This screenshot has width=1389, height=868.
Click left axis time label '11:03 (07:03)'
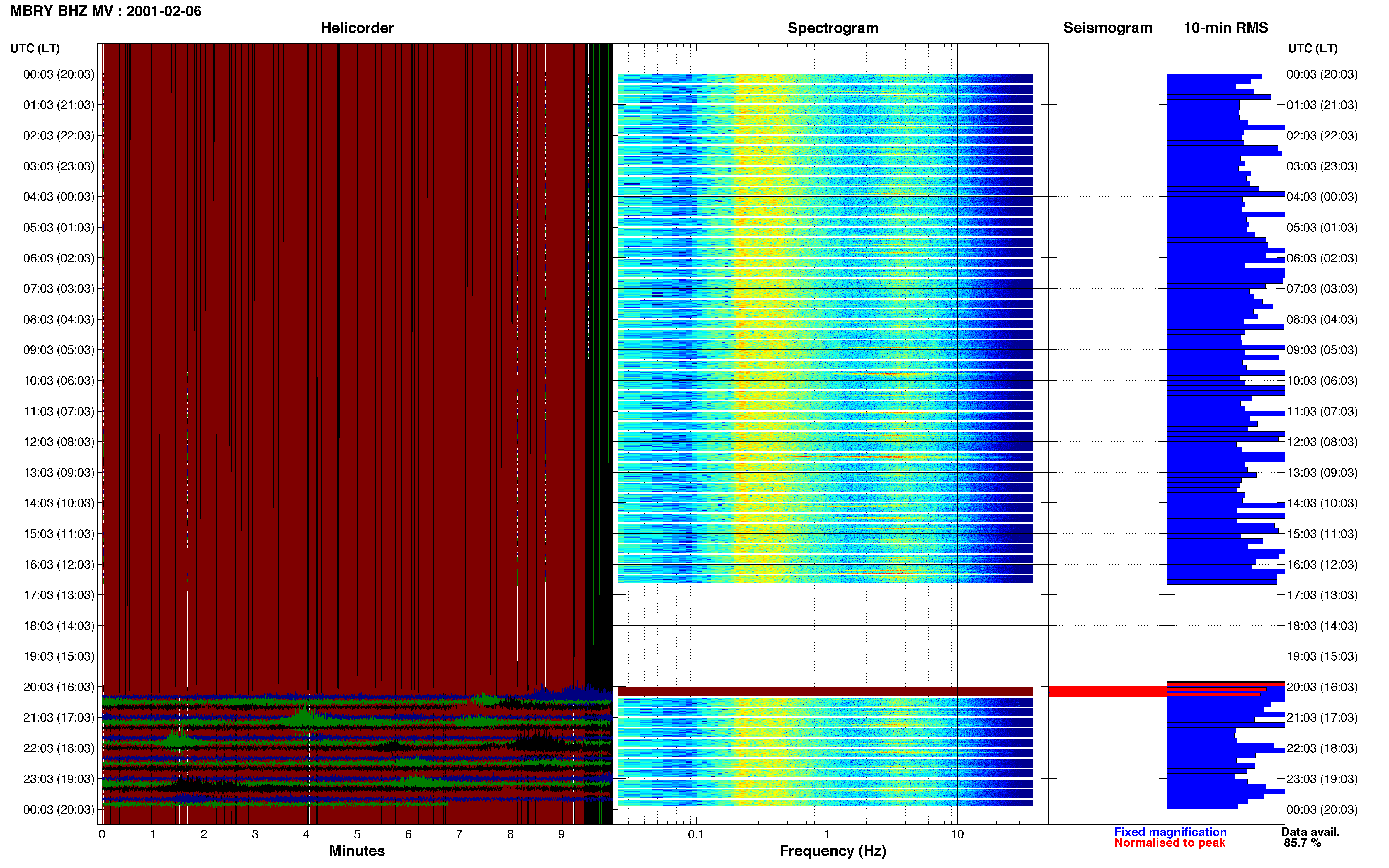(x=59, y=412)
